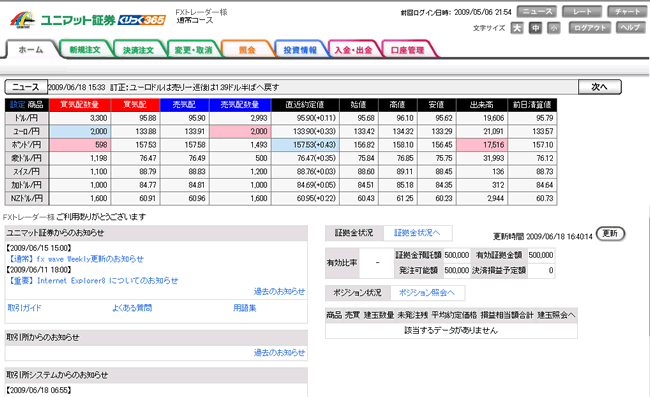Click the 直近約定値 column header
The width and height of the screenshot is (650, 397).
coord(305,105)
